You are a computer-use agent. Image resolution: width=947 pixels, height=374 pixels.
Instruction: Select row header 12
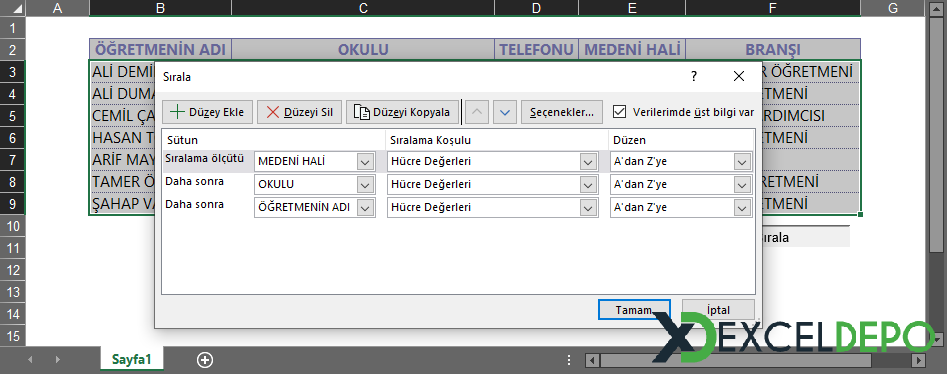(13, 270)
